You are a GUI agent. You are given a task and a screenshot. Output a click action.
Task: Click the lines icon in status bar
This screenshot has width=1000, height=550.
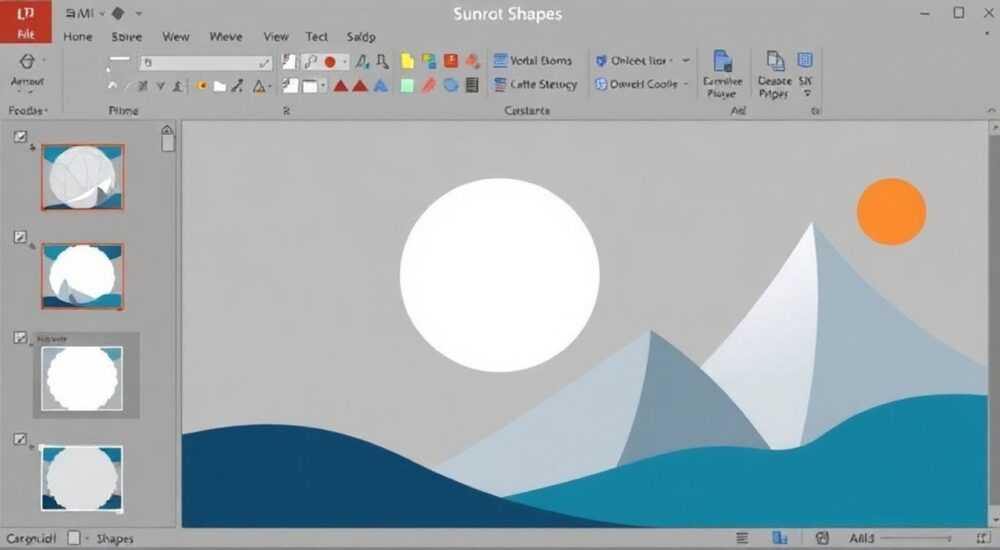742,539
